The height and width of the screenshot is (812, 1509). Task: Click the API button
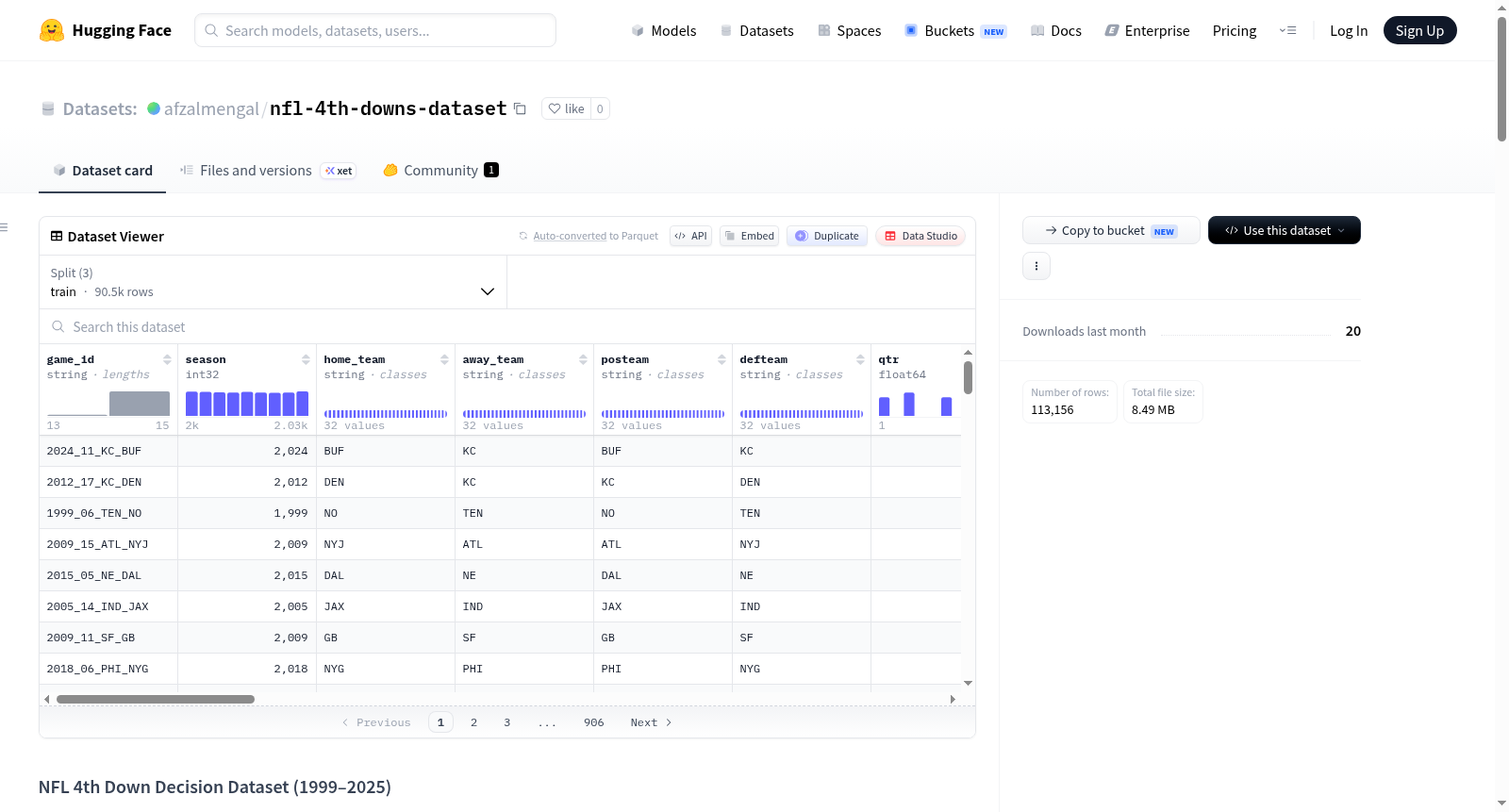click(690, 236)
